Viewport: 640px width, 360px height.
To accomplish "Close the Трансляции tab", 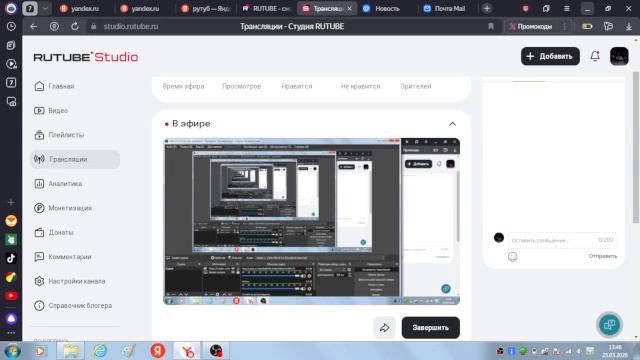I will pyautogui.click(x=349, y=8).
